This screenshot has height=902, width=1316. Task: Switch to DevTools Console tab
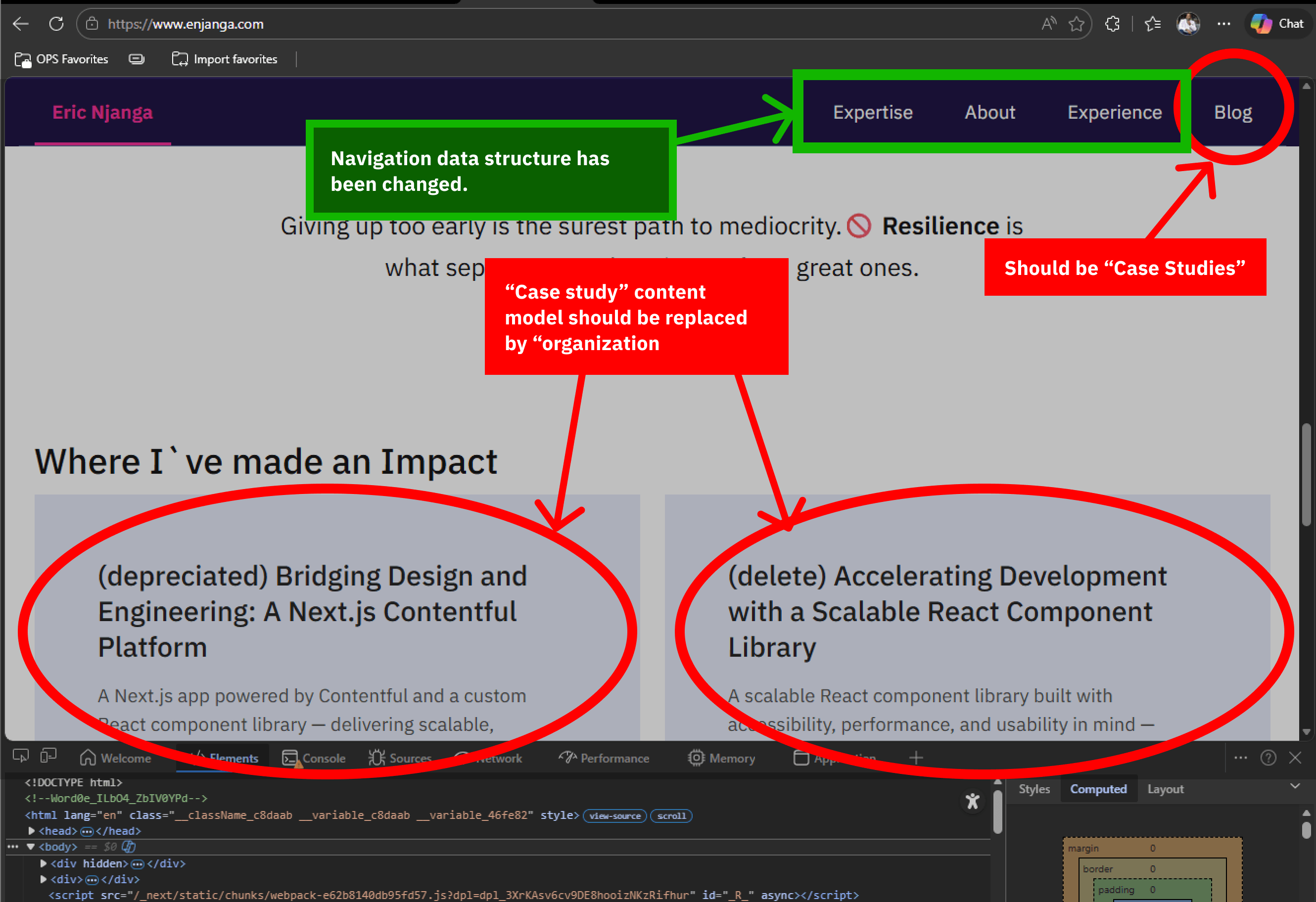[313, 758]
